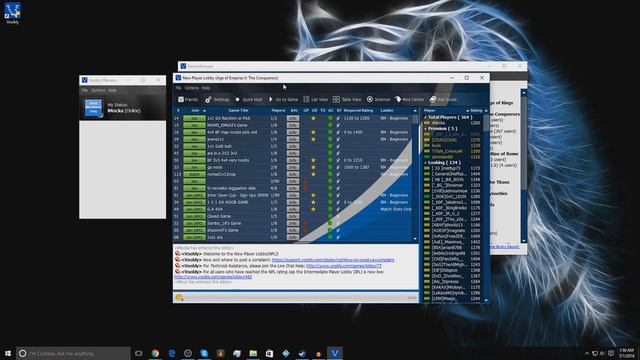Click the chat message input field

(296, 298)
